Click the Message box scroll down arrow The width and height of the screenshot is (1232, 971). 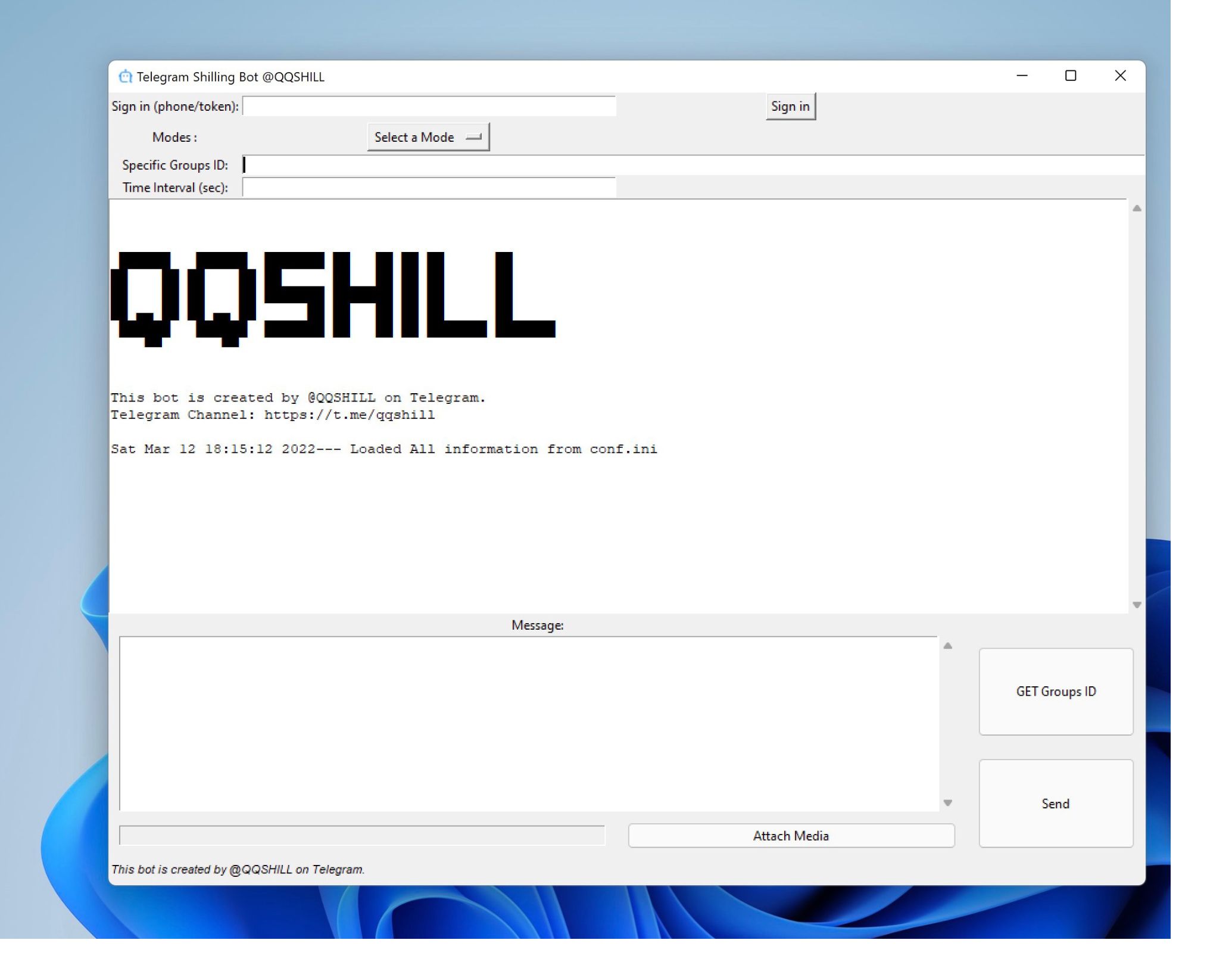(948, 803)
